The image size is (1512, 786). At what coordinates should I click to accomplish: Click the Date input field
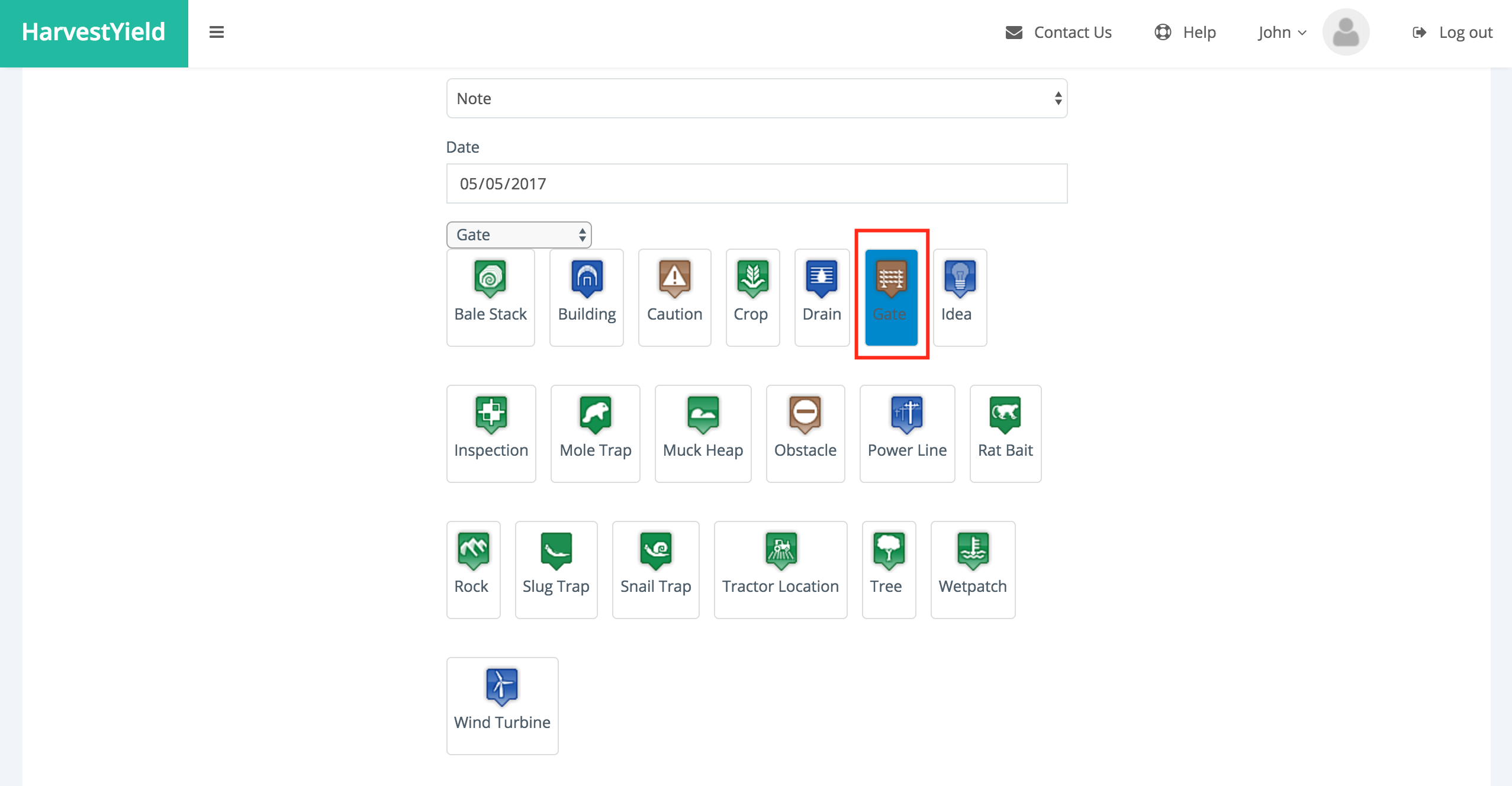click(756, 183)
